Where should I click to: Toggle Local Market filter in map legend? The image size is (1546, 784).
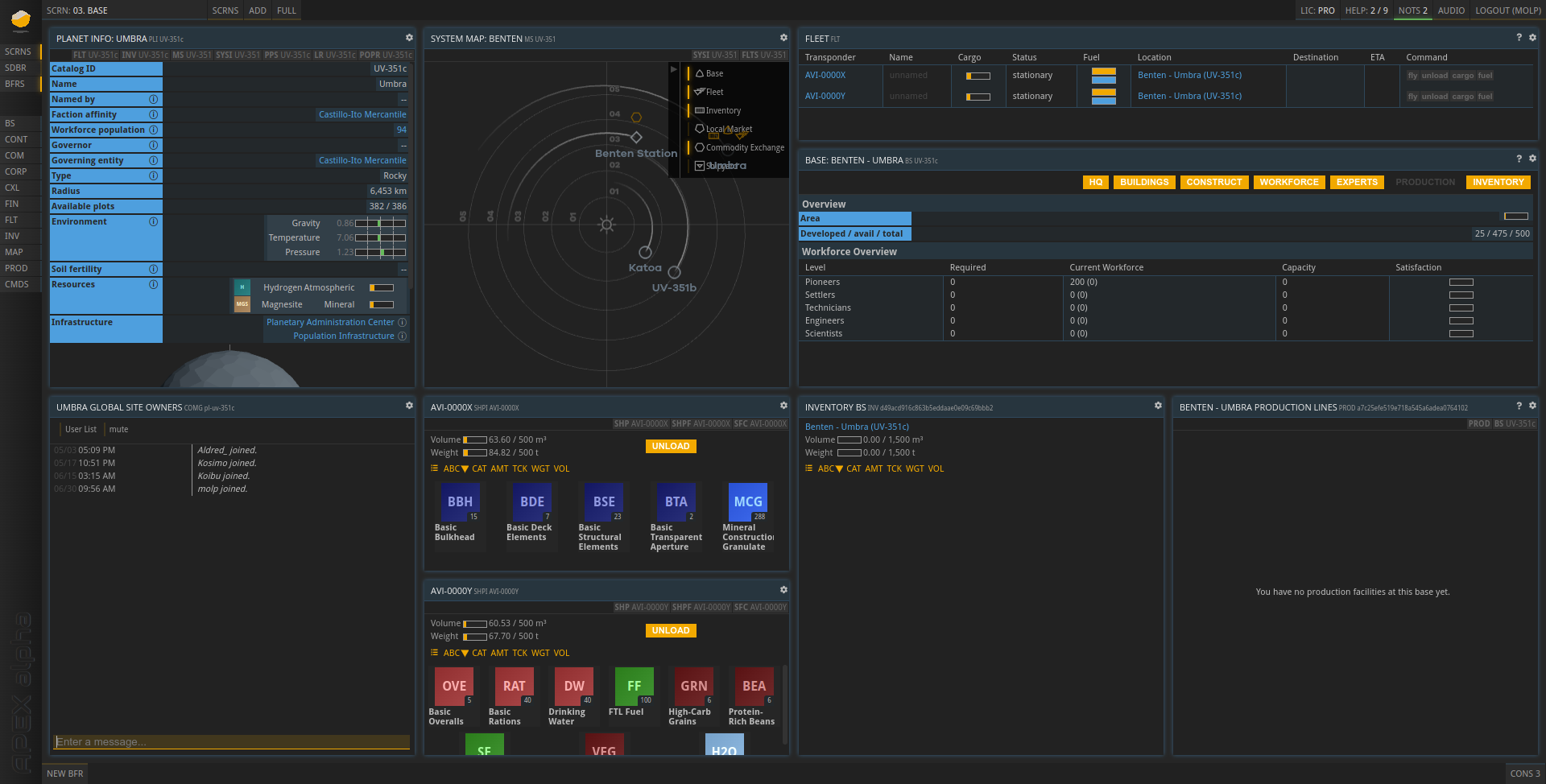723,129
